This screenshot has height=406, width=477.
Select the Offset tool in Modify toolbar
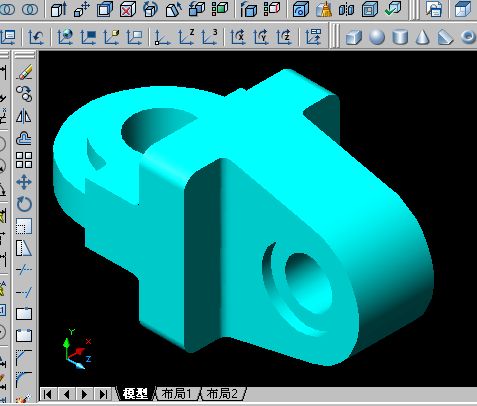(24, 138)
